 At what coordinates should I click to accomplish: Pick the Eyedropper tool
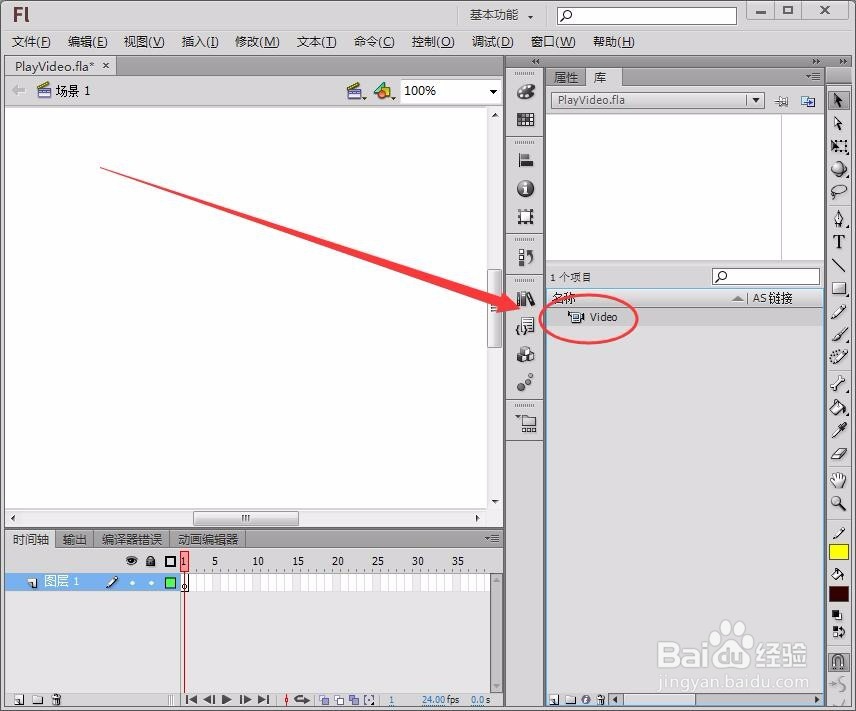[839, 430]
